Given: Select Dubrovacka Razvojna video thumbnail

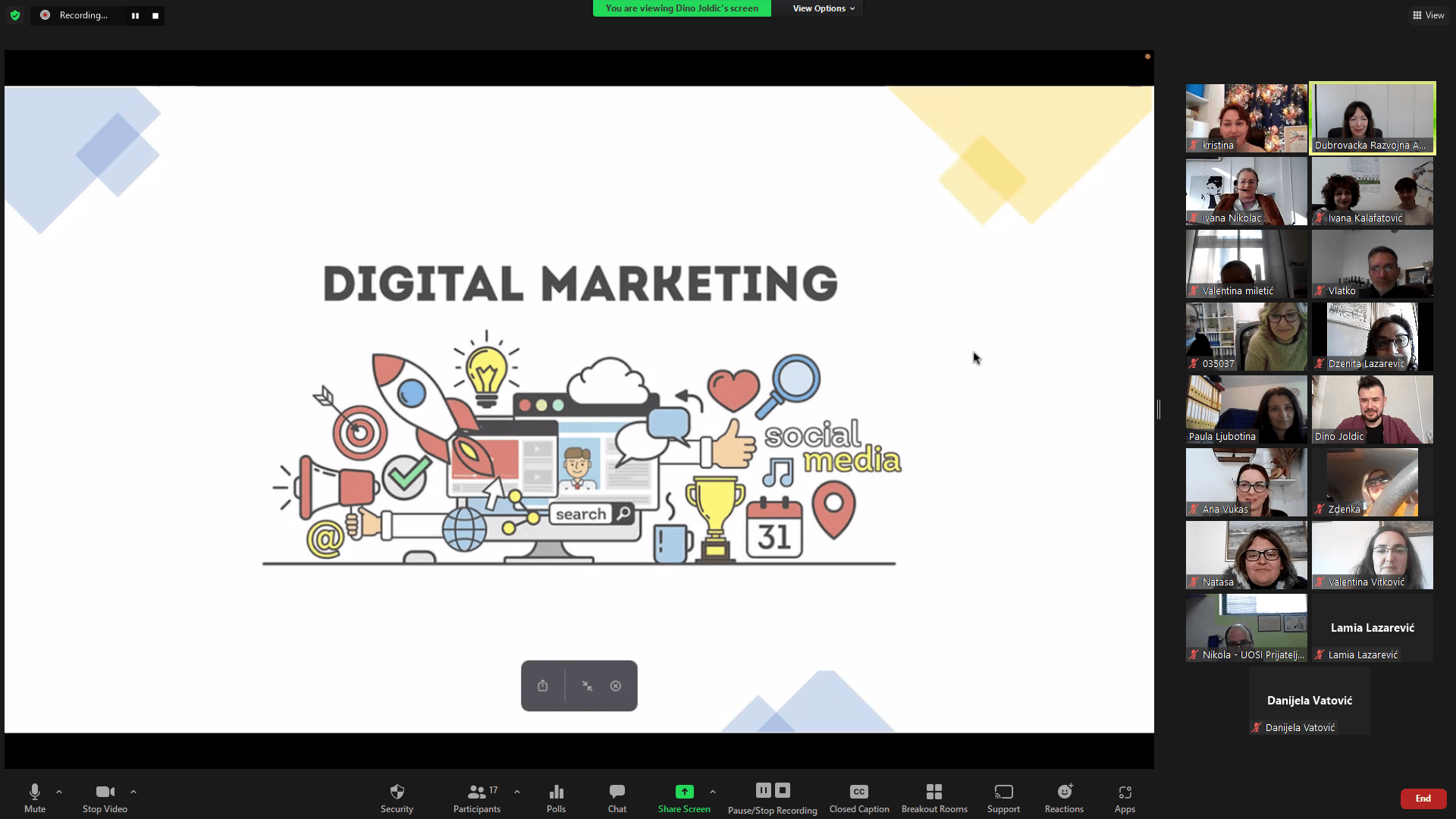Looking at the screenshot, I should [x=1373, y=118].
